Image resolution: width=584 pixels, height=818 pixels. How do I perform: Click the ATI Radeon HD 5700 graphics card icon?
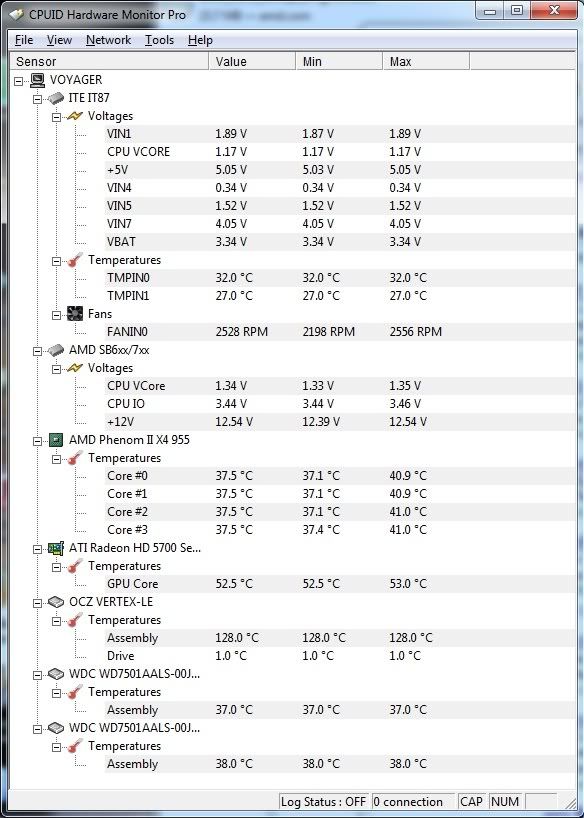55,548
